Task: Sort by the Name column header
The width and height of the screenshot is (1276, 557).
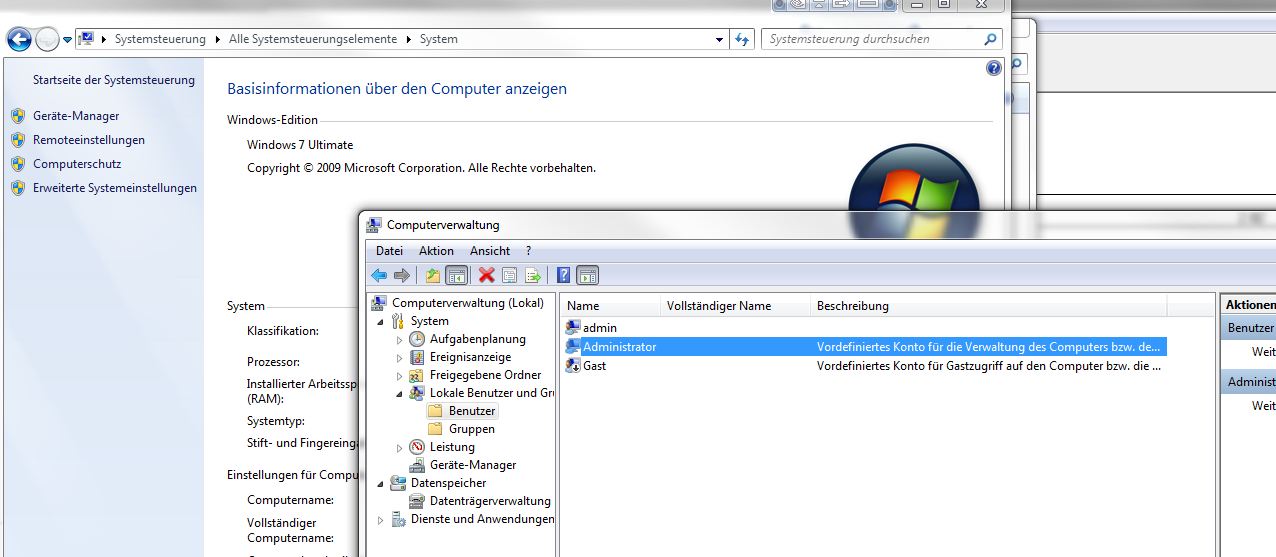Action: pyautogui.click(x=610, y=306)
